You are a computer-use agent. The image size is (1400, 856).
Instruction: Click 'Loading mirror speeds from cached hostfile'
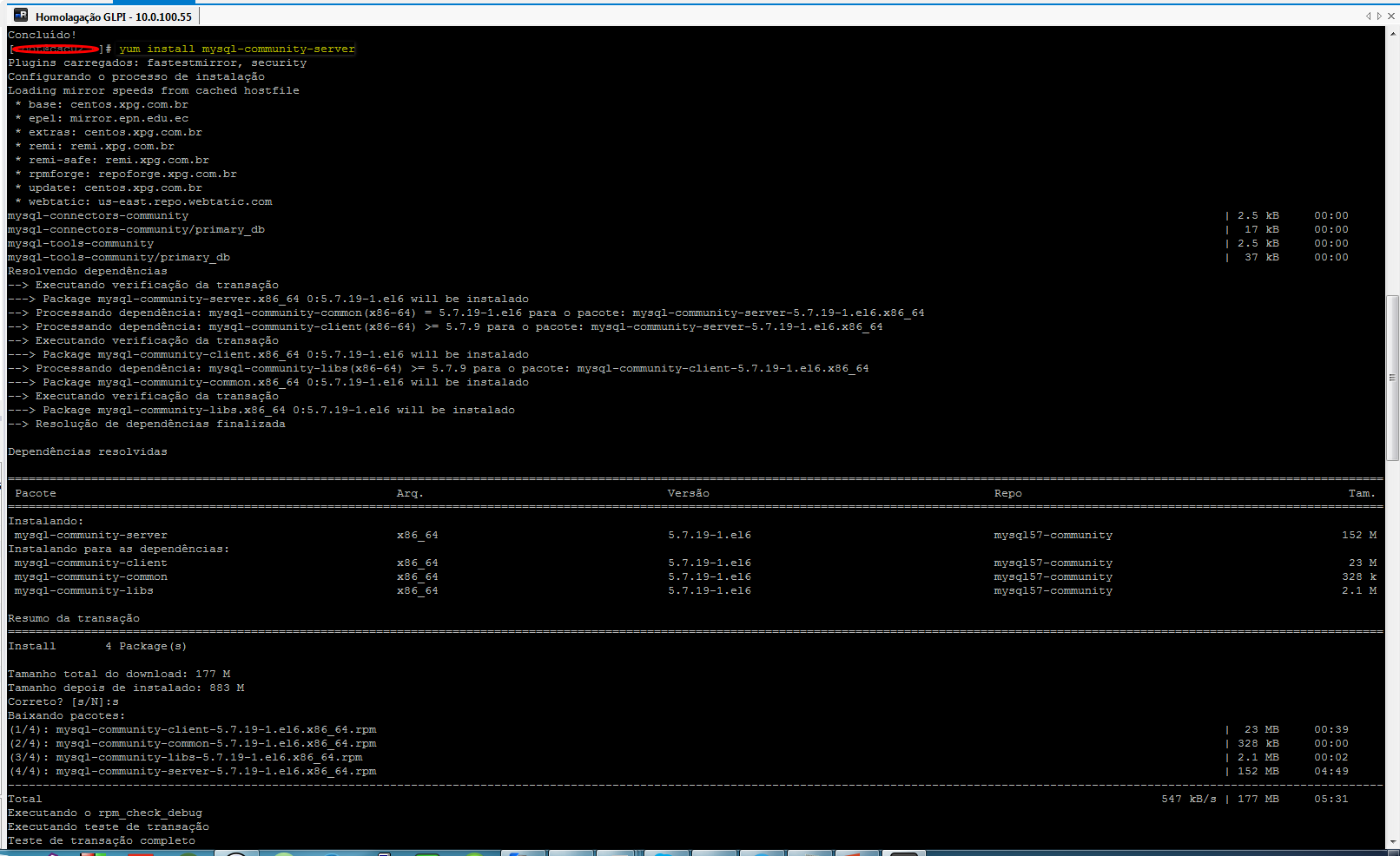(x=154, y=90)
